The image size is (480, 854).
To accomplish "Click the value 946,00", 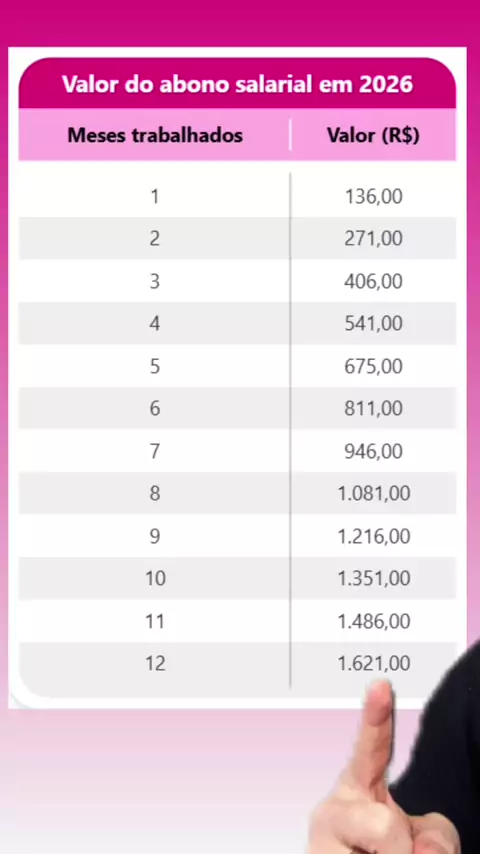I will pos(373,451).
